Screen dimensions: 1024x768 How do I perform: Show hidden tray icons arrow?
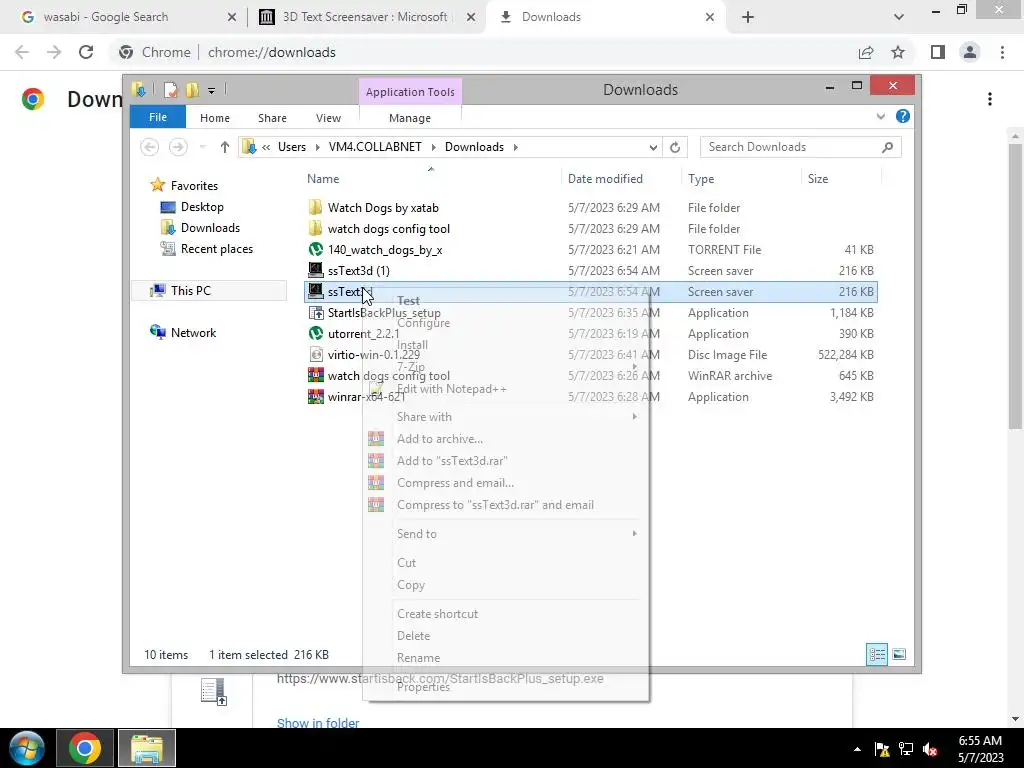pyautogui.click(x=857, y=749)
